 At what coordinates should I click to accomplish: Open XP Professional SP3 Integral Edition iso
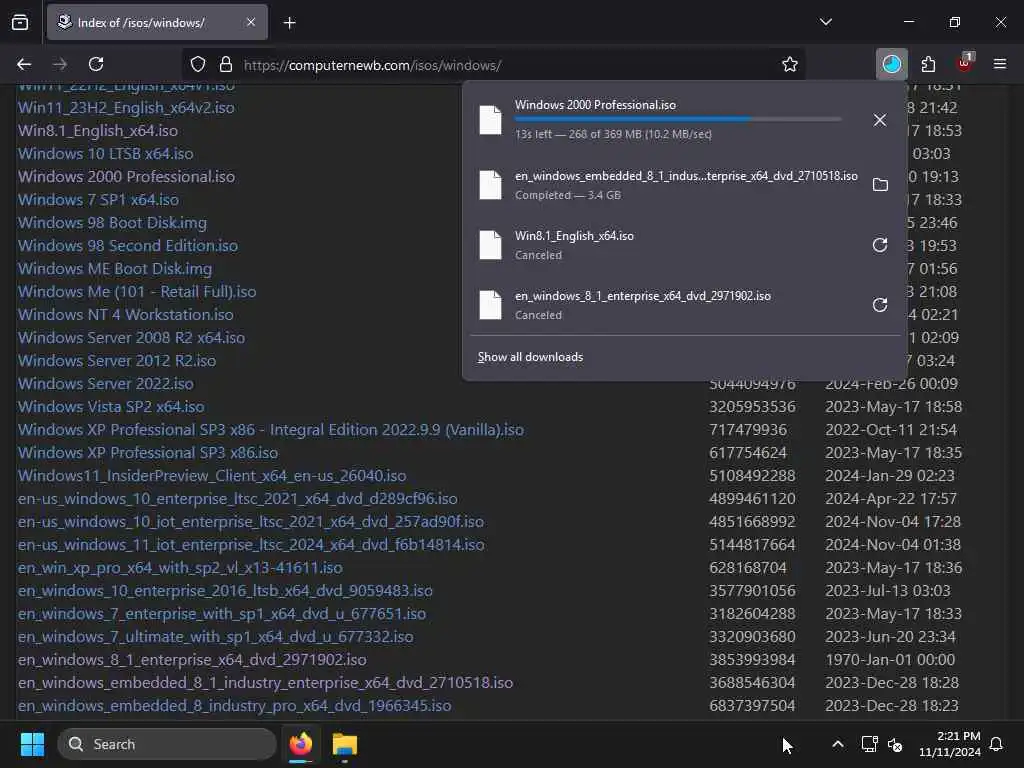click(x=271, y=430)
